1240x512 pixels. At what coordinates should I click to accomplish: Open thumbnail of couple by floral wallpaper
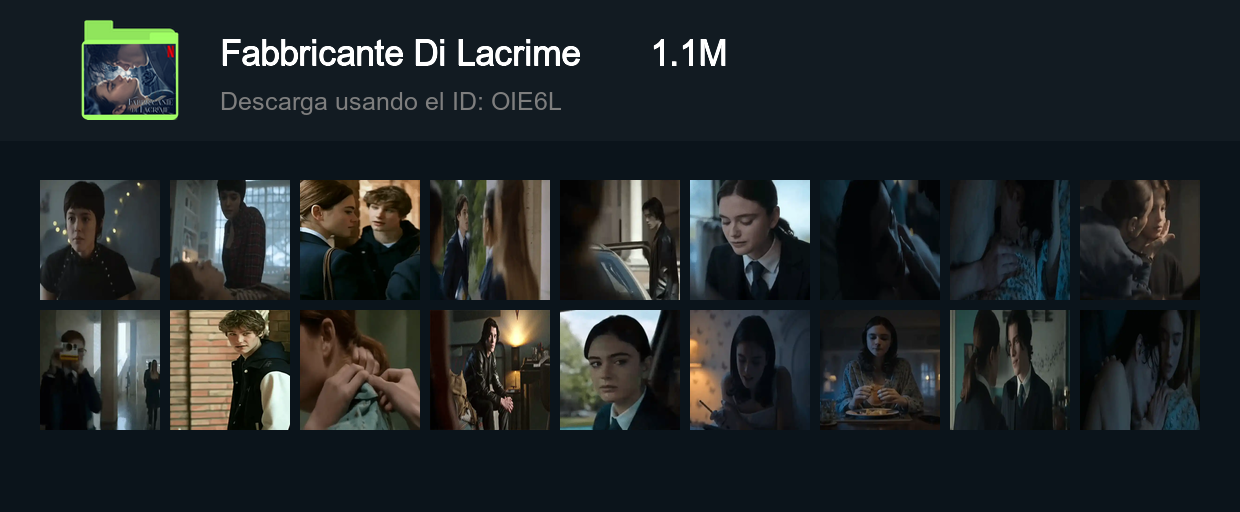click(x=1010, y=370)
